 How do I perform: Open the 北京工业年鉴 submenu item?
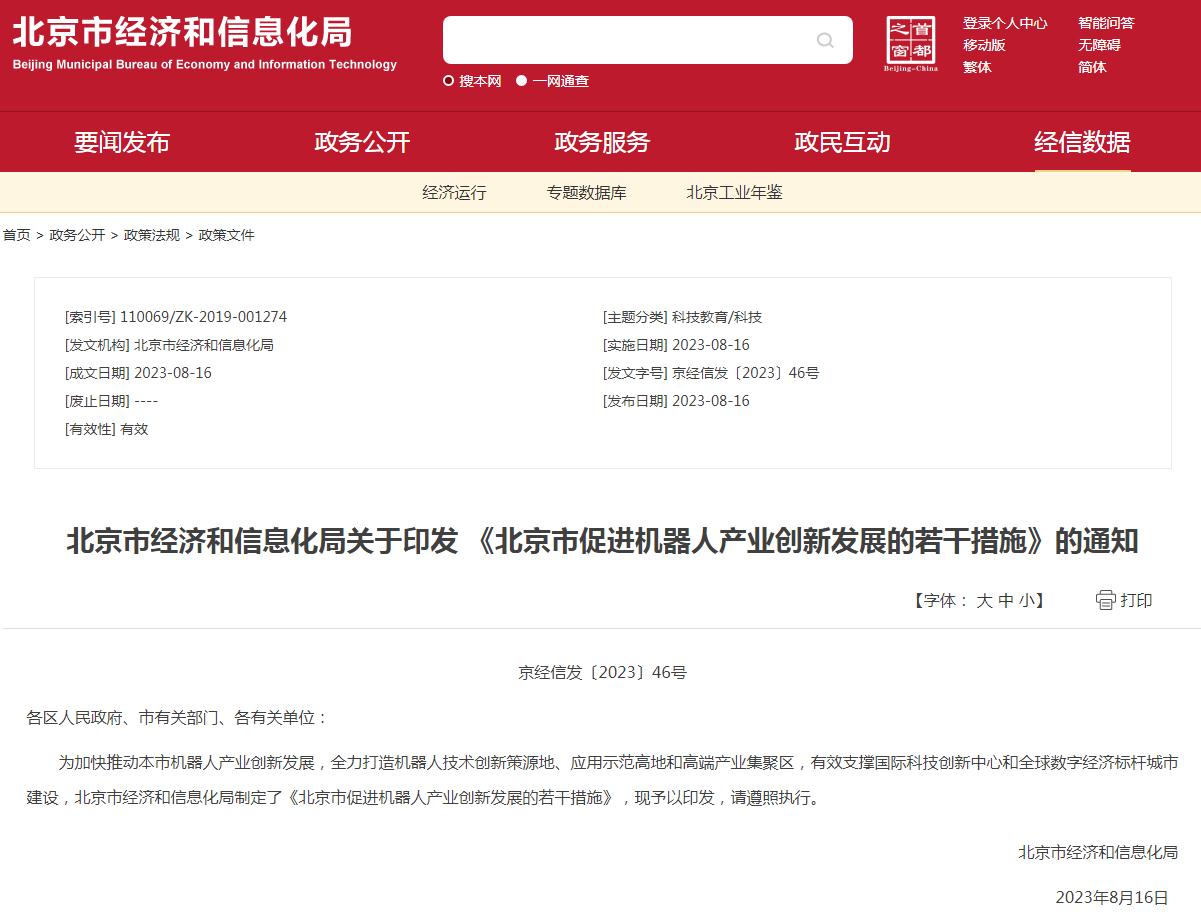coord(734,193)
